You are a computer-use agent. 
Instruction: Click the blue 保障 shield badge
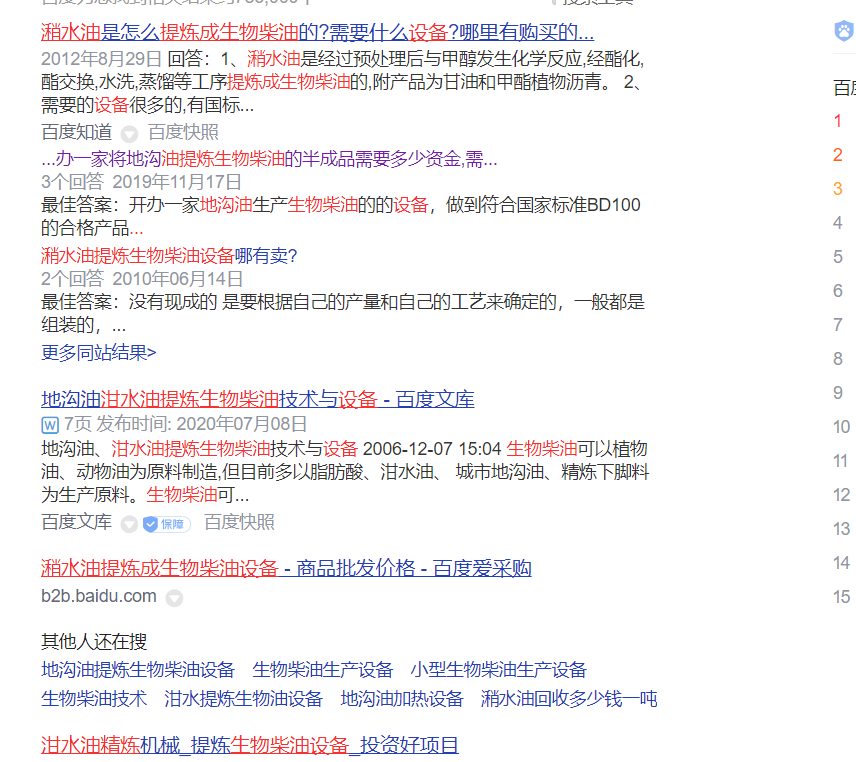coord(166,523)
